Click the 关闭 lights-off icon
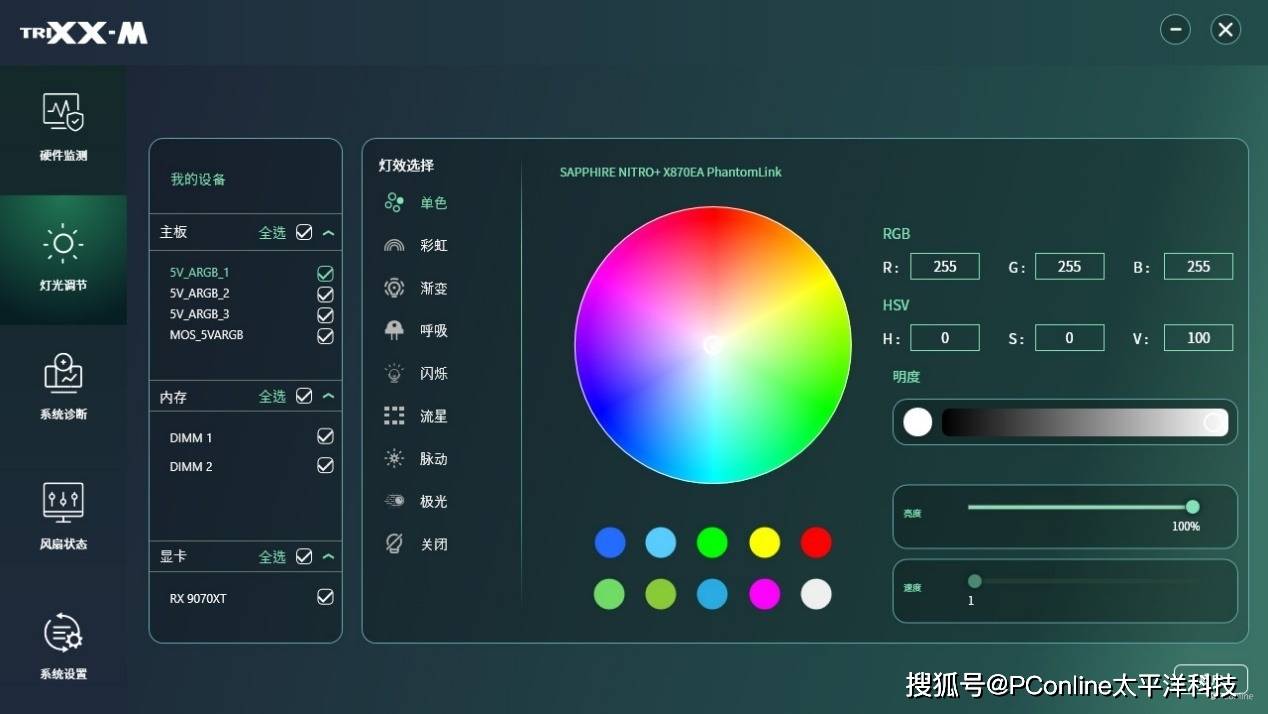This screenshot has height=714, width=1268. pyautogui.click(x=394, y=544)
